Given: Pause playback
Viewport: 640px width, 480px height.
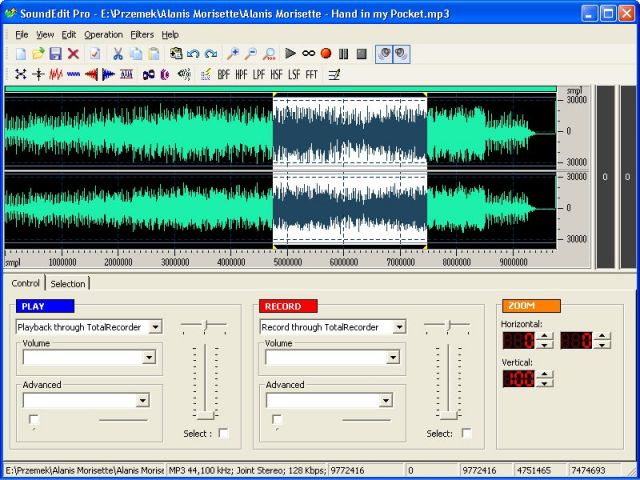Looking at the screenshot, I should point(344,53).
